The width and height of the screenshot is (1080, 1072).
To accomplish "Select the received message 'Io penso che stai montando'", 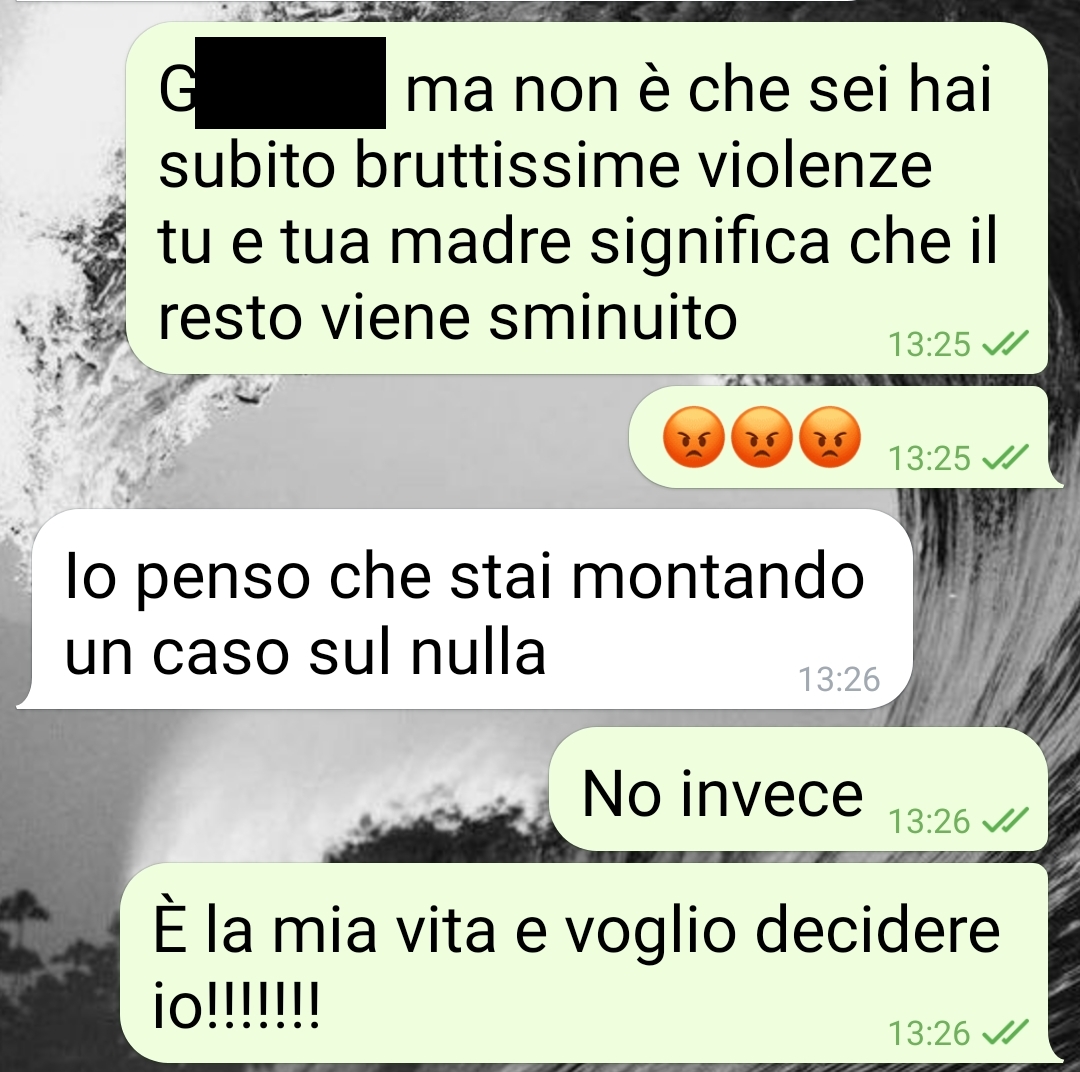I will tap(465, 609).
